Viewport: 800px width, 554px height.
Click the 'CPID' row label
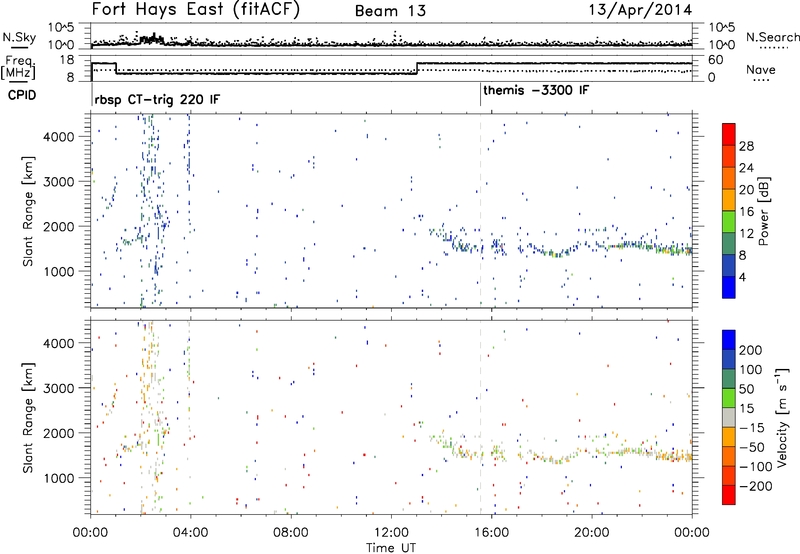pos(22,95)
